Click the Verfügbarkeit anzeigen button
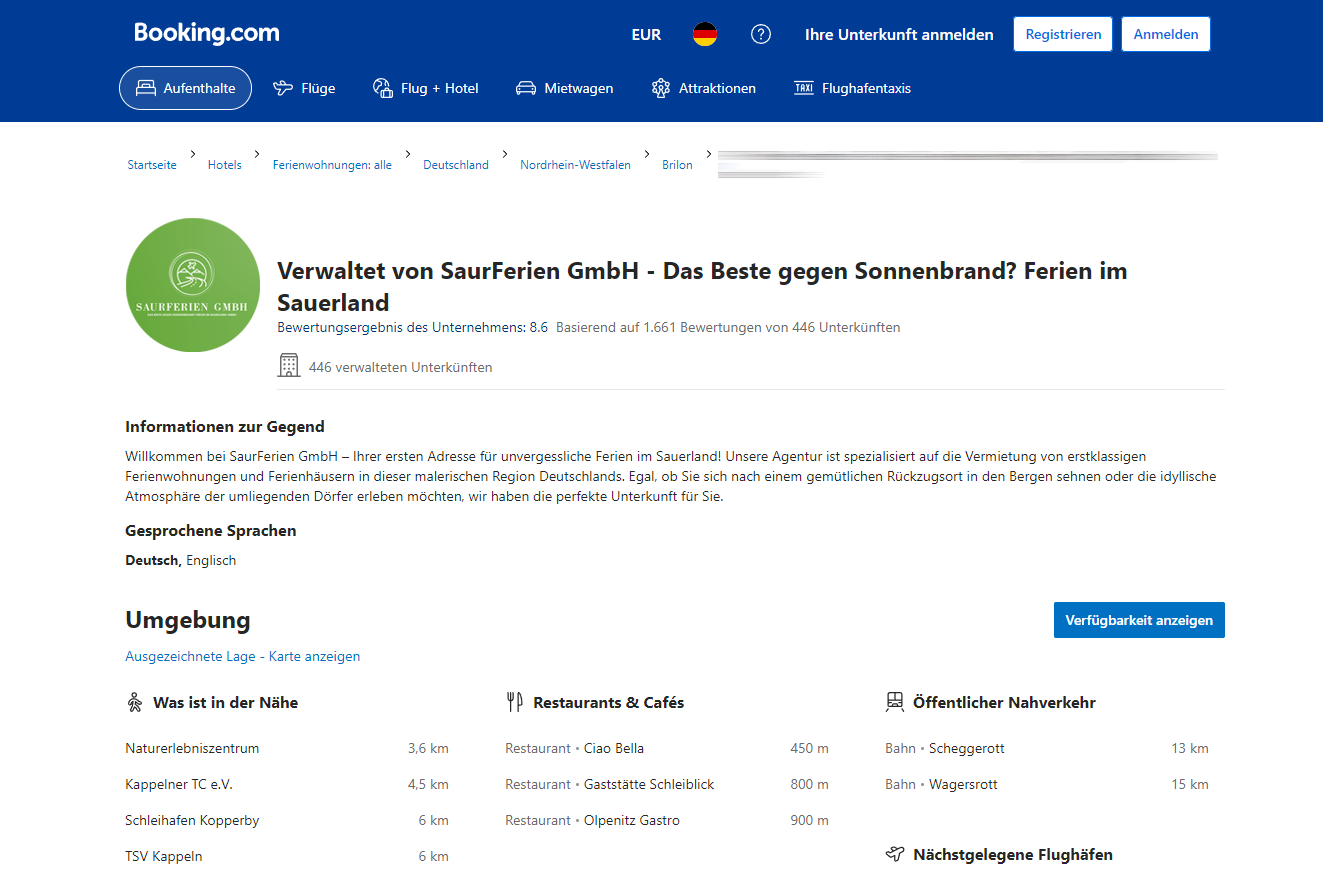 pos(1139,620)
